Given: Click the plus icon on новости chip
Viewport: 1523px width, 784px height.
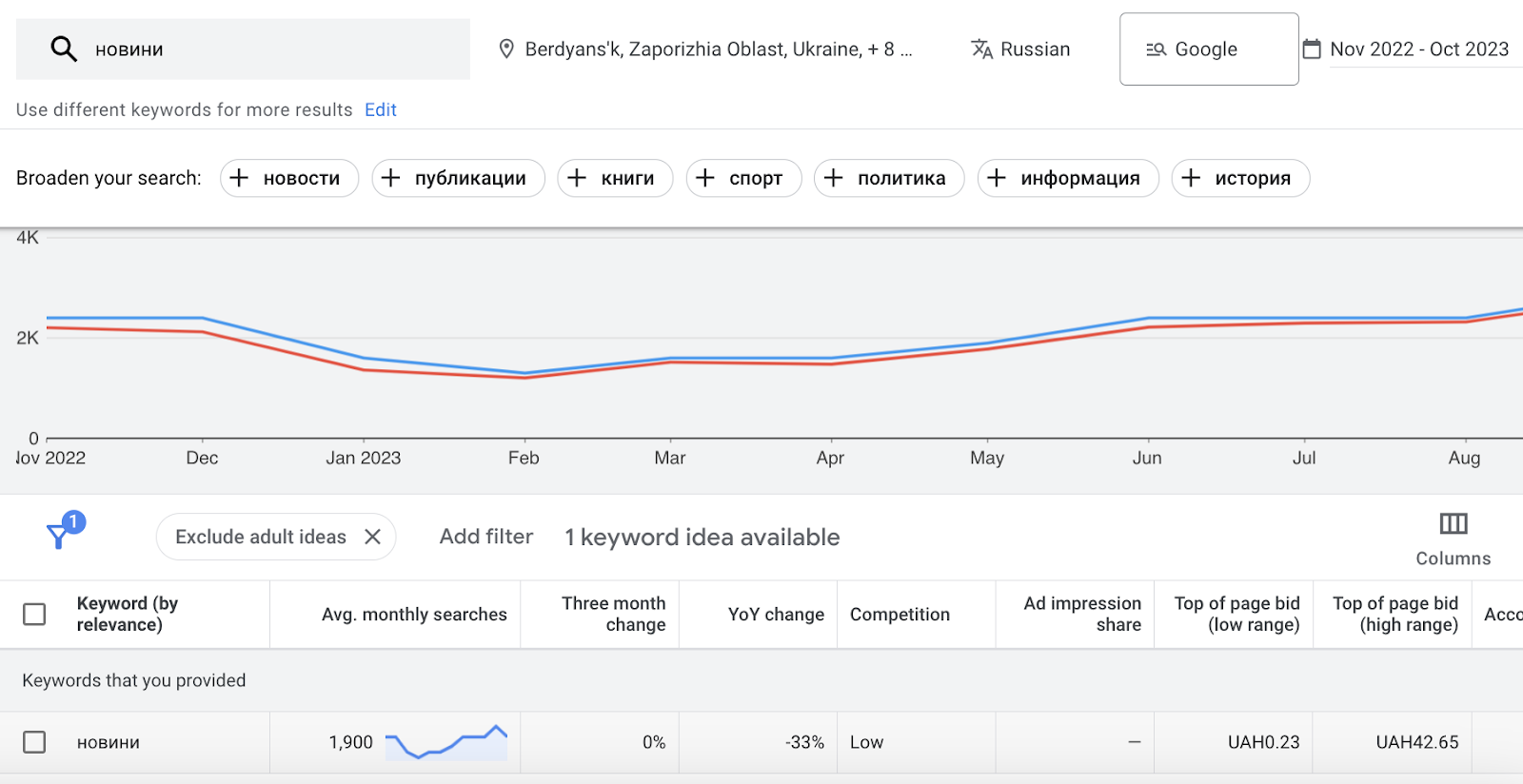Looking at the screenshot, I should [x=240, y=178].
